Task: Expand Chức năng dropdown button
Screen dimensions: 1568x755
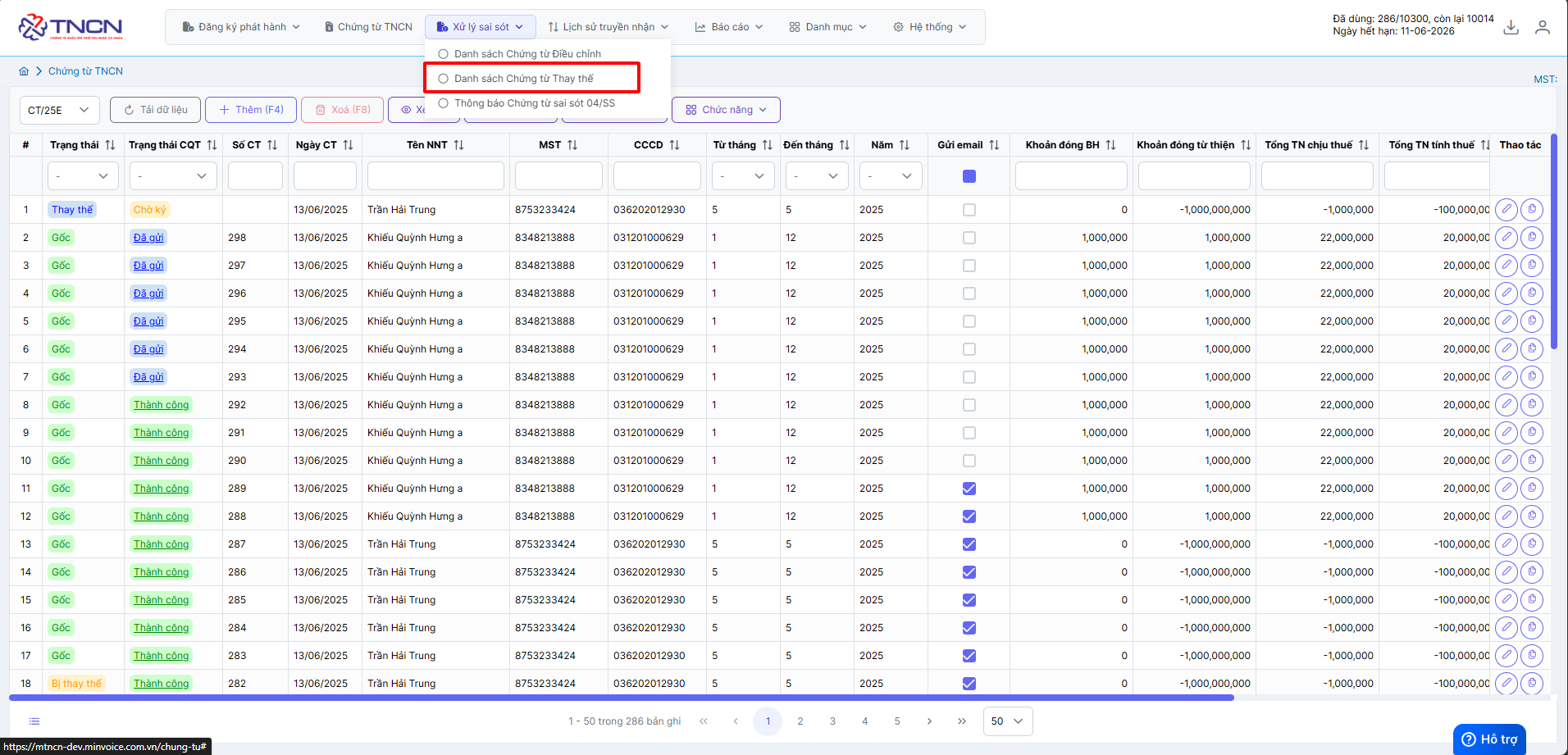Action: click(x=726, y=110)
